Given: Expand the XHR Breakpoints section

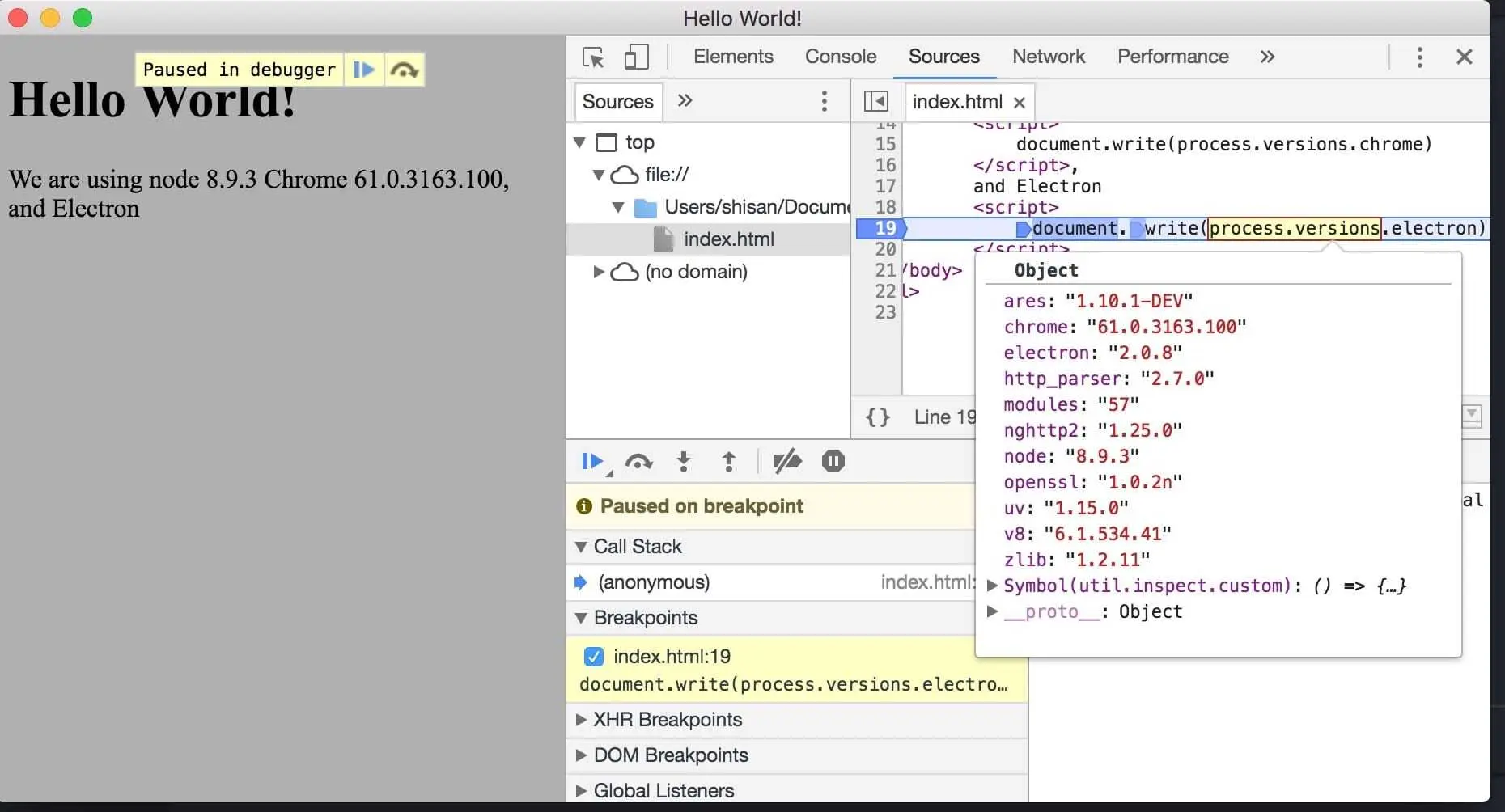Looking at the screenshot, I should 580,720.
